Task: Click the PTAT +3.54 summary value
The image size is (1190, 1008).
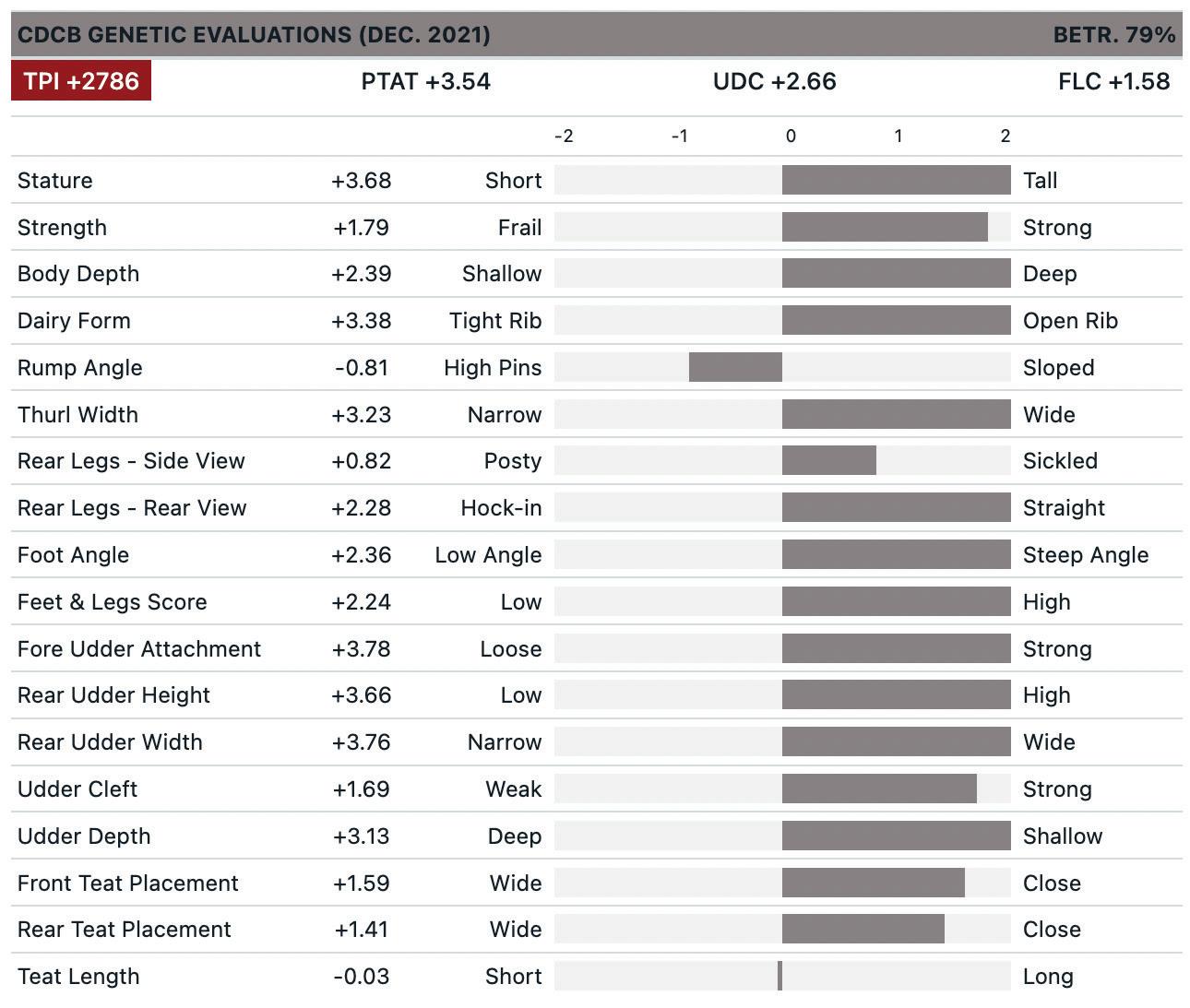Action: [425, 81]
